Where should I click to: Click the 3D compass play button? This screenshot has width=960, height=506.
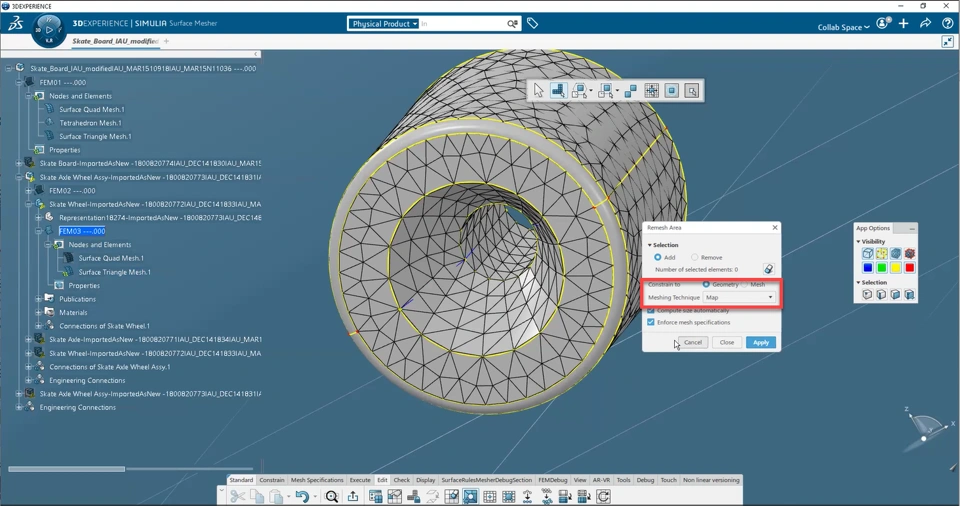click(x=47, y=29)
